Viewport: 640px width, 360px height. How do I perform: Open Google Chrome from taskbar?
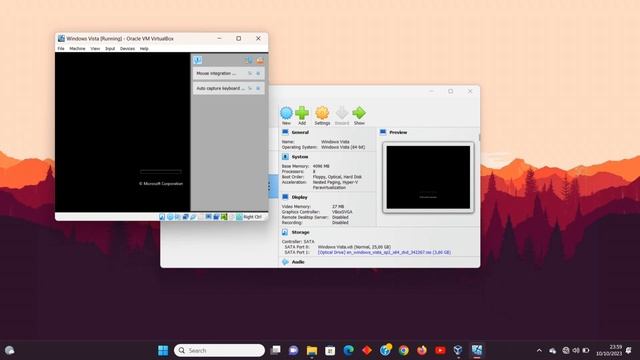click(x=404, y=350)
